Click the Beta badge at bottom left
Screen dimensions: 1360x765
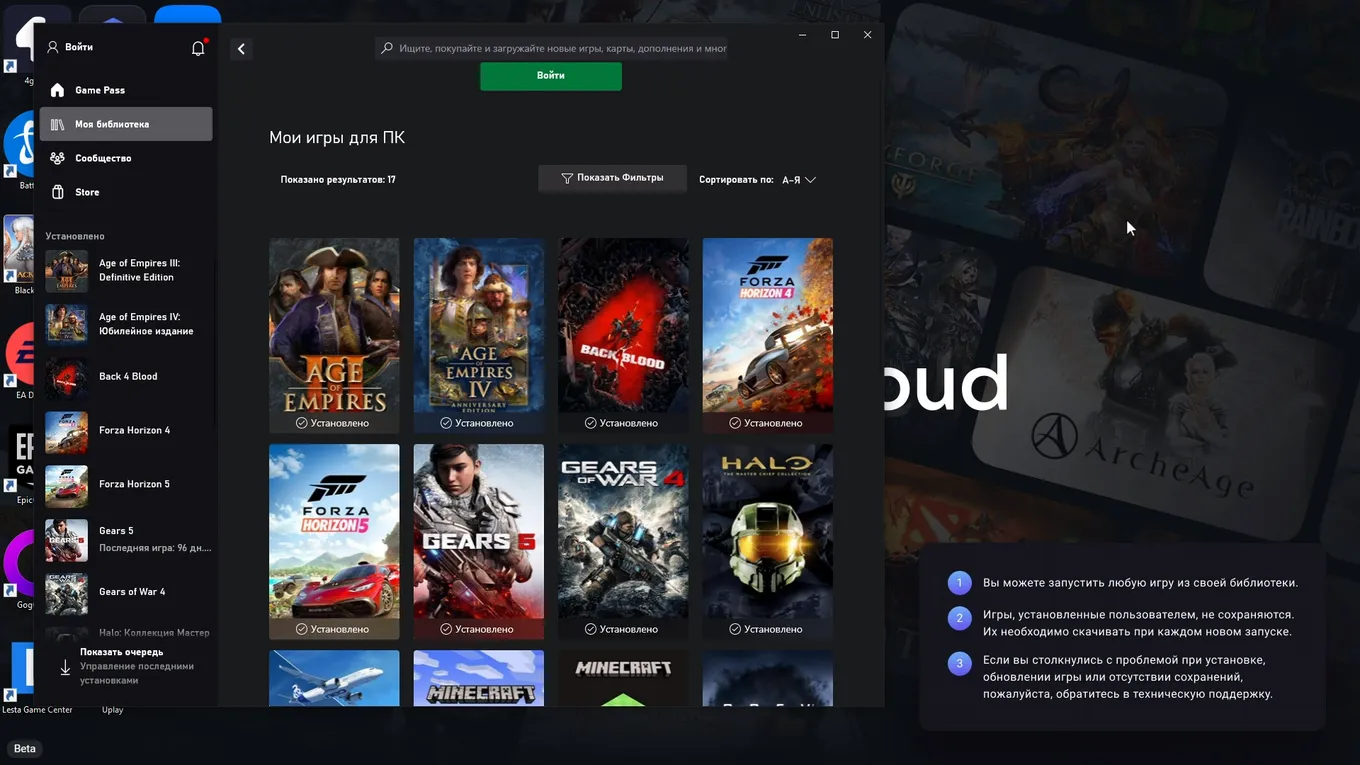click(x=25, y=748)
